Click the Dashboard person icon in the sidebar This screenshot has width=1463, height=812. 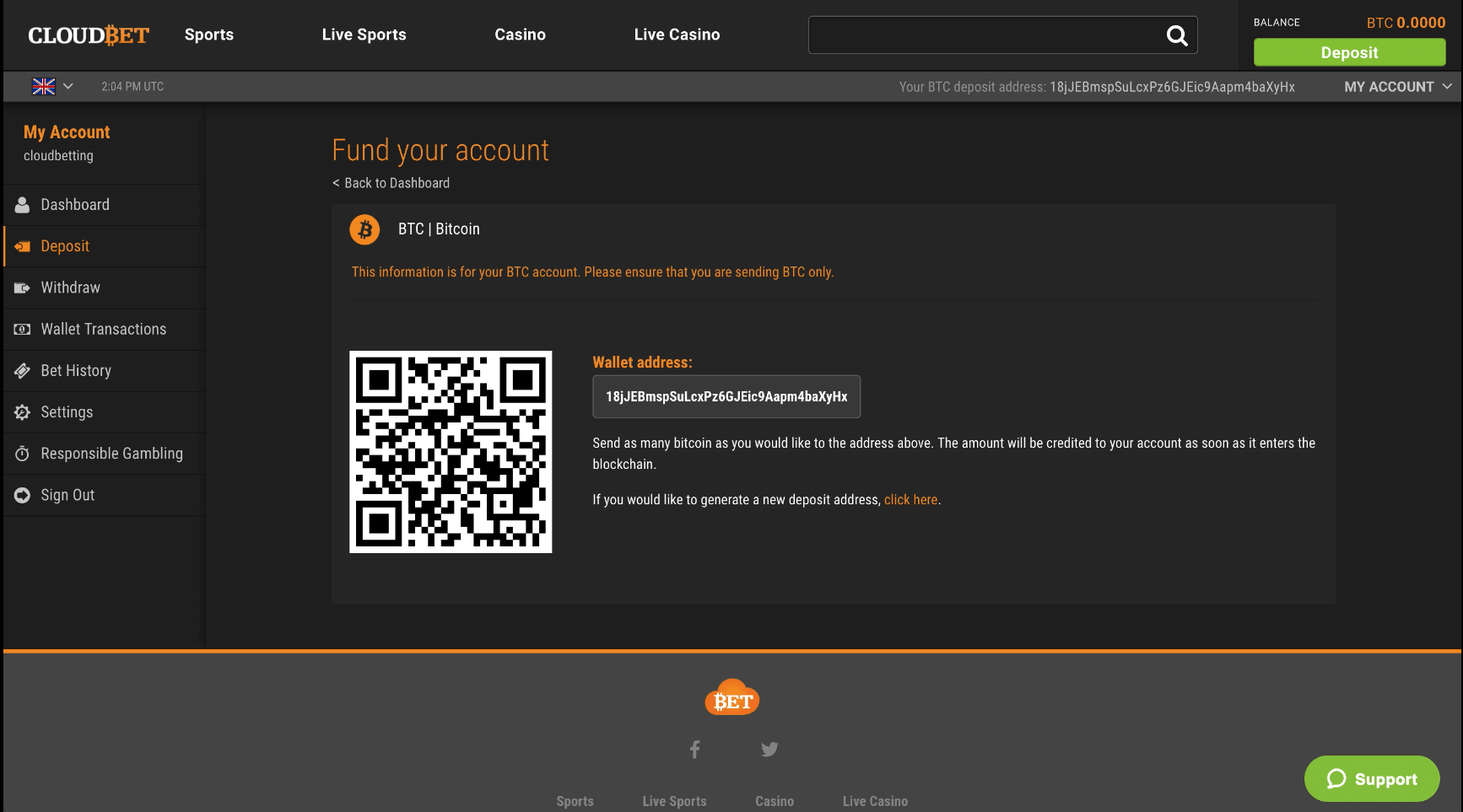[x=23, y=205]
